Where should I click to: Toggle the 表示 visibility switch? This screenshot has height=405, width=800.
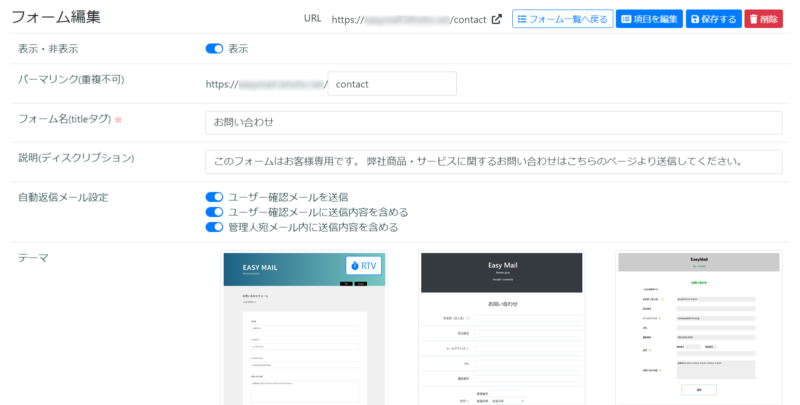click(x=214, y=49)
